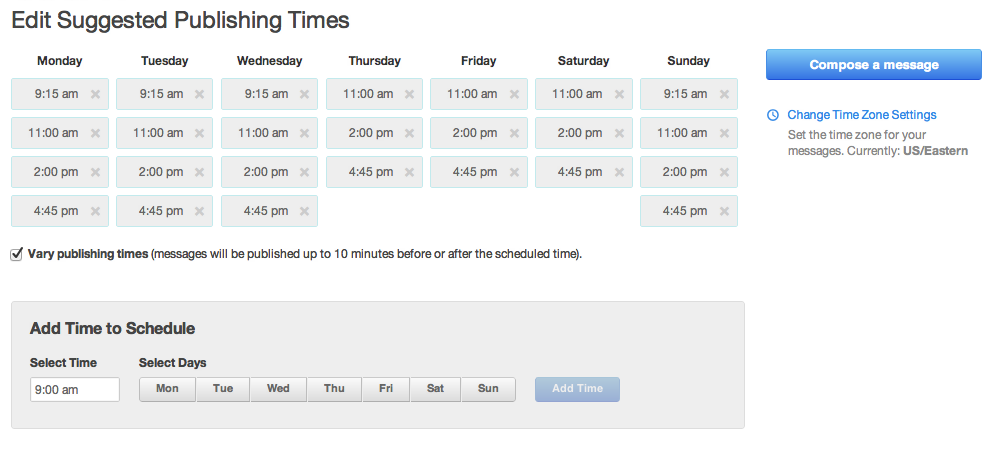Click Compose a message button
Viewport: 1004px width, 456px height.
[874, 65]
